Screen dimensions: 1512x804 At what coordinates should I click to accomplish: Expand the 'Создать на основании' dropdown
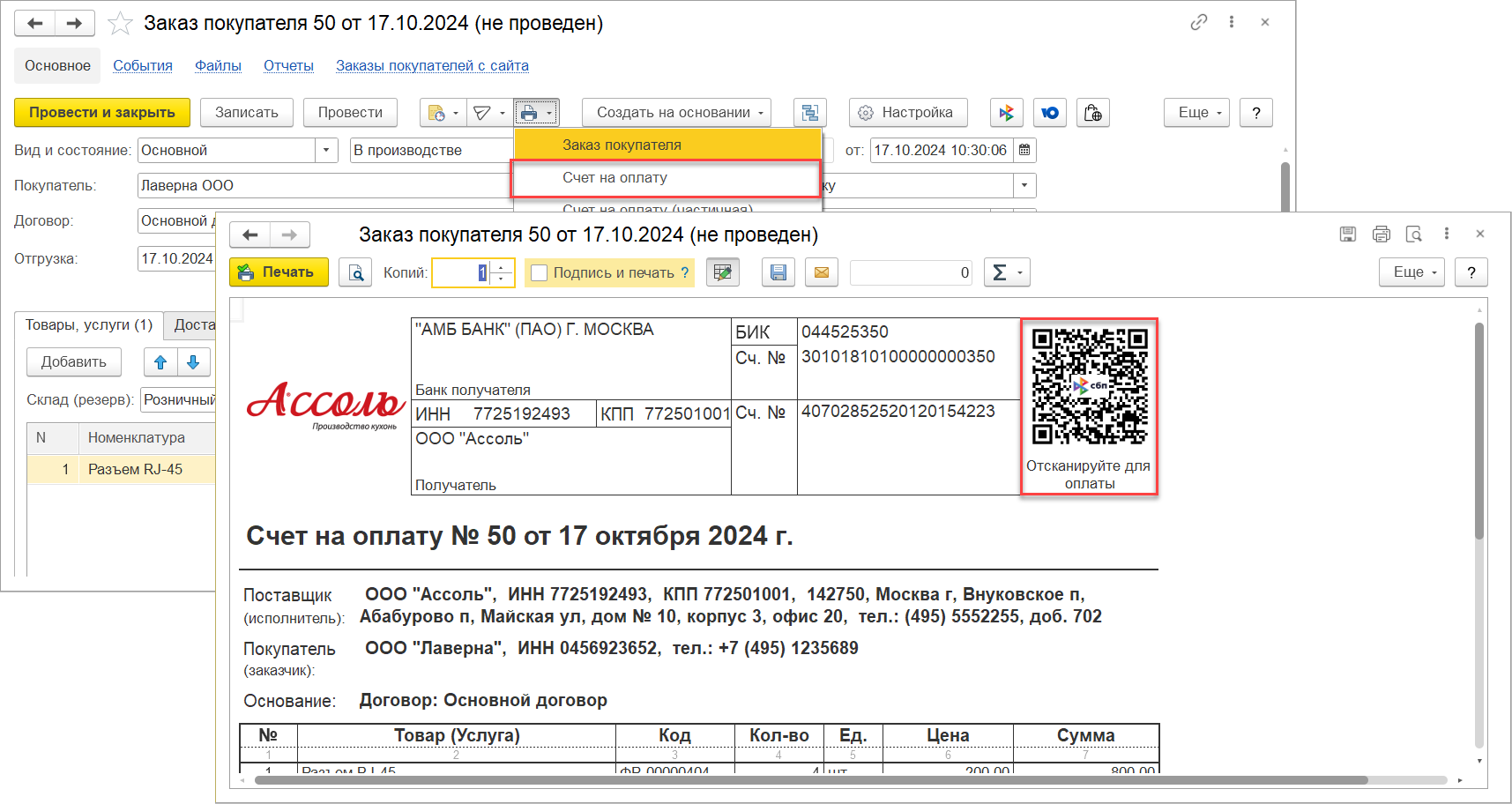coord(675,113)
